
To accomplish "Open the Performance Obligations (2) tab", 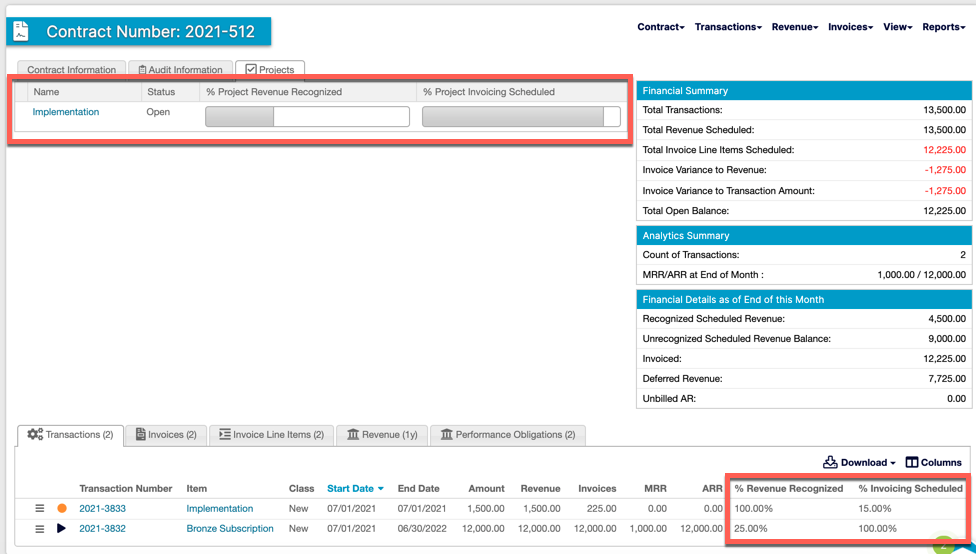I will 508,434.
